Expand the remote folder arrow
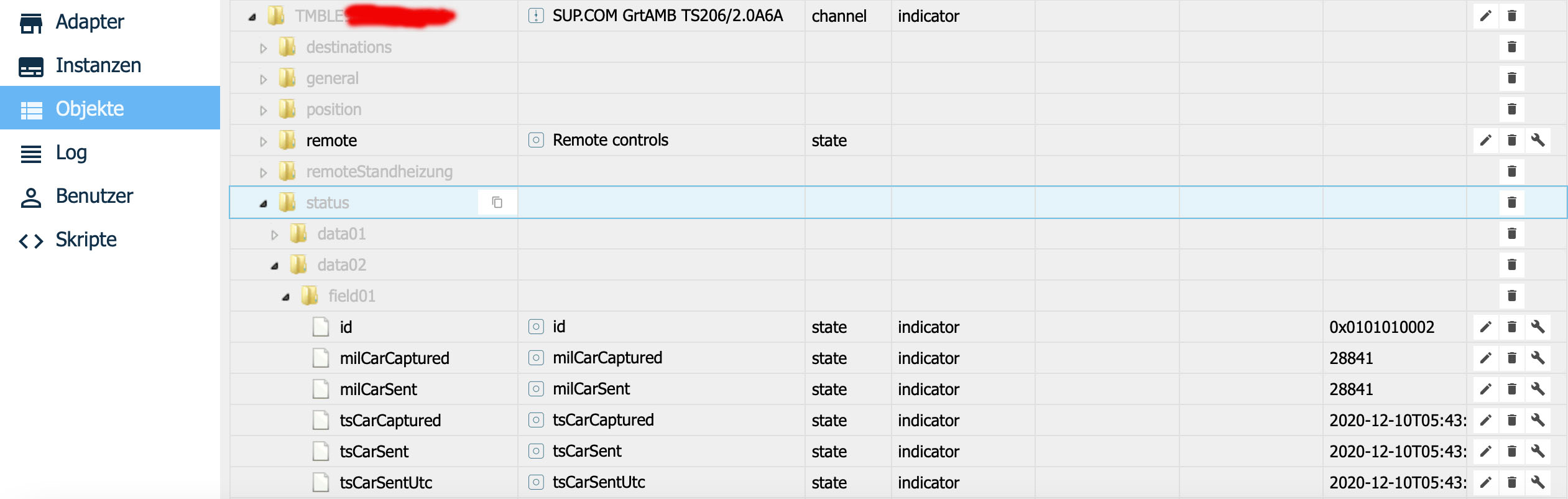Viewport: 1568px width, 499px height. point(263,141)
